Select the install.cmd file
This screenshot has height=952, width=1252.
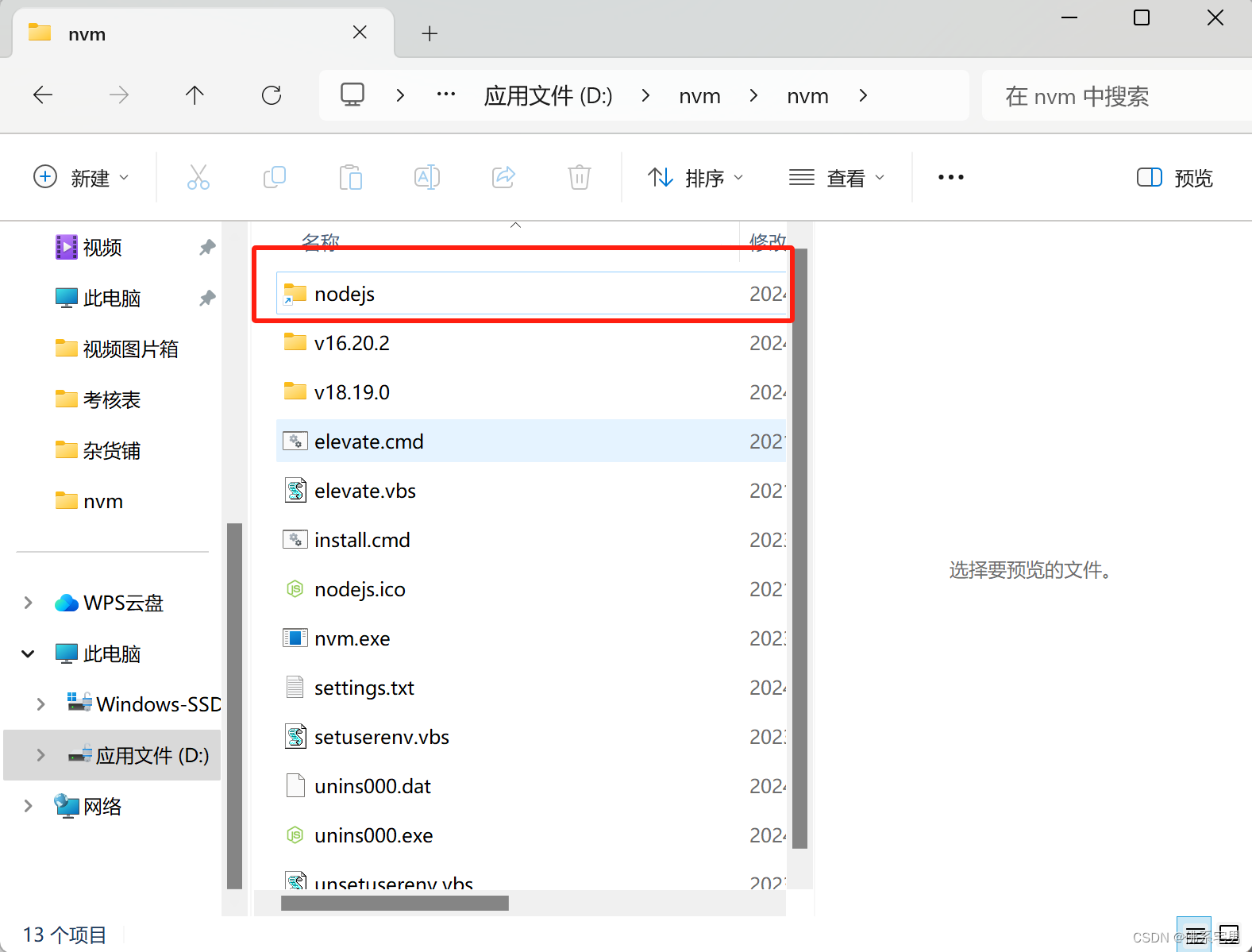pos(530,540)
